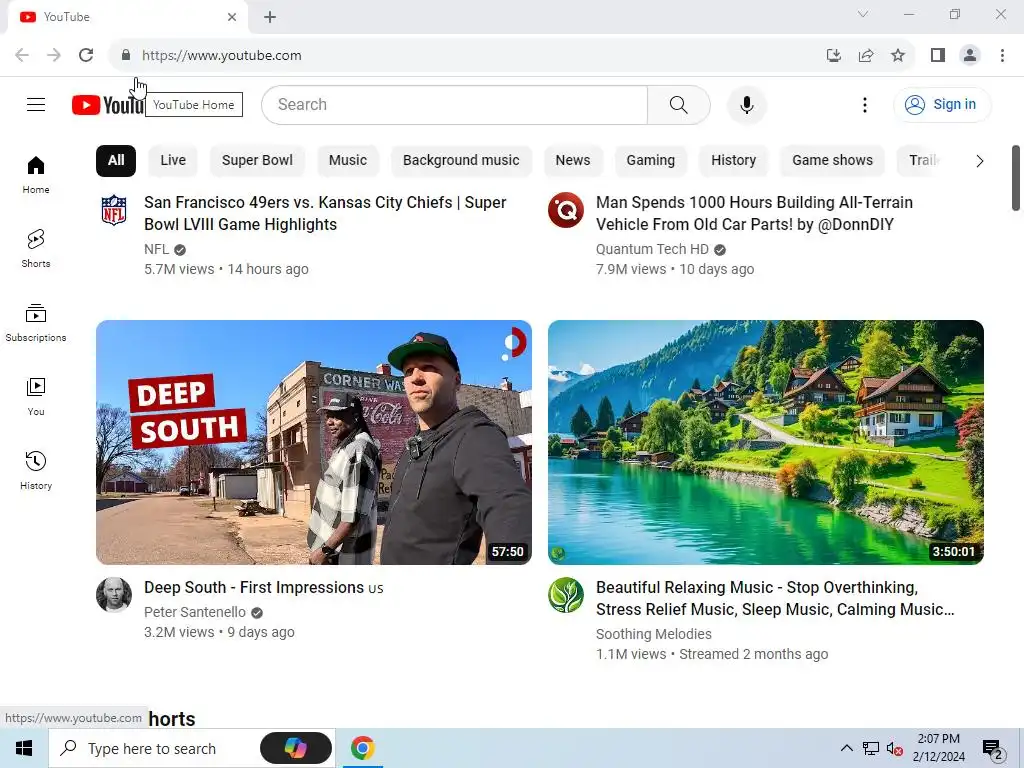Click the YouTube search input field

click(455, 104)
